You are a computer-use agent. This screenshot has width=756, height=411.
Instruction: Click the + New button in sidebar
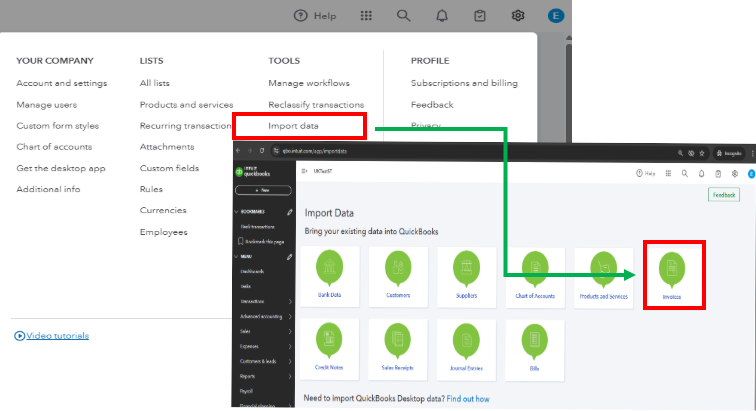pyautogui.click(x=263, y=191)
